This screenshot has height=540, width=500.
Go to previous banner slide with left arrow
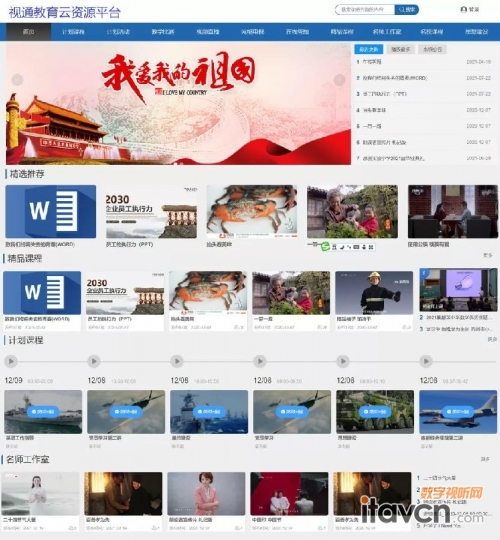coord(17,80)
